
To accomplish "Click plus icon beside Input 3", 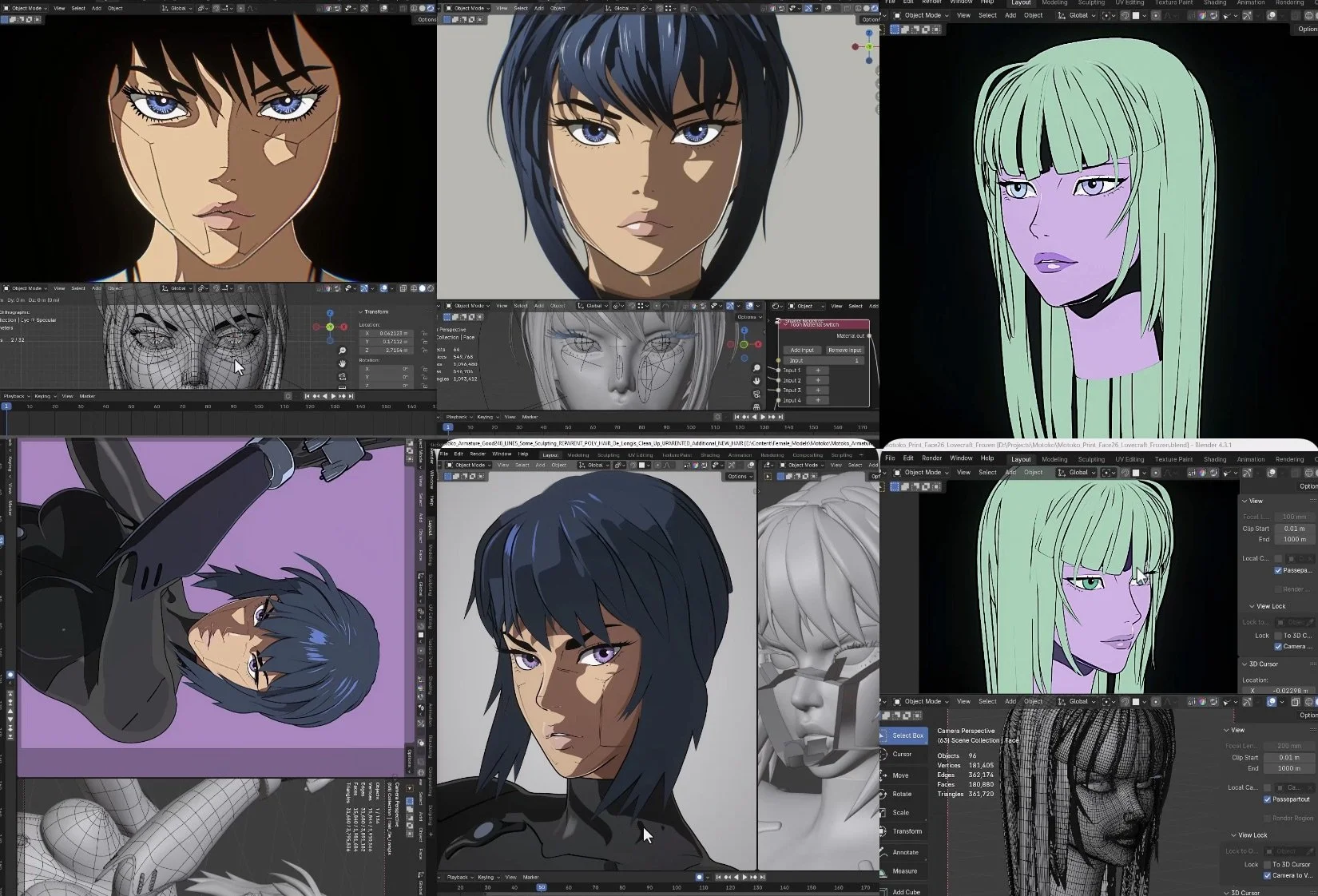I will point(818,391).
